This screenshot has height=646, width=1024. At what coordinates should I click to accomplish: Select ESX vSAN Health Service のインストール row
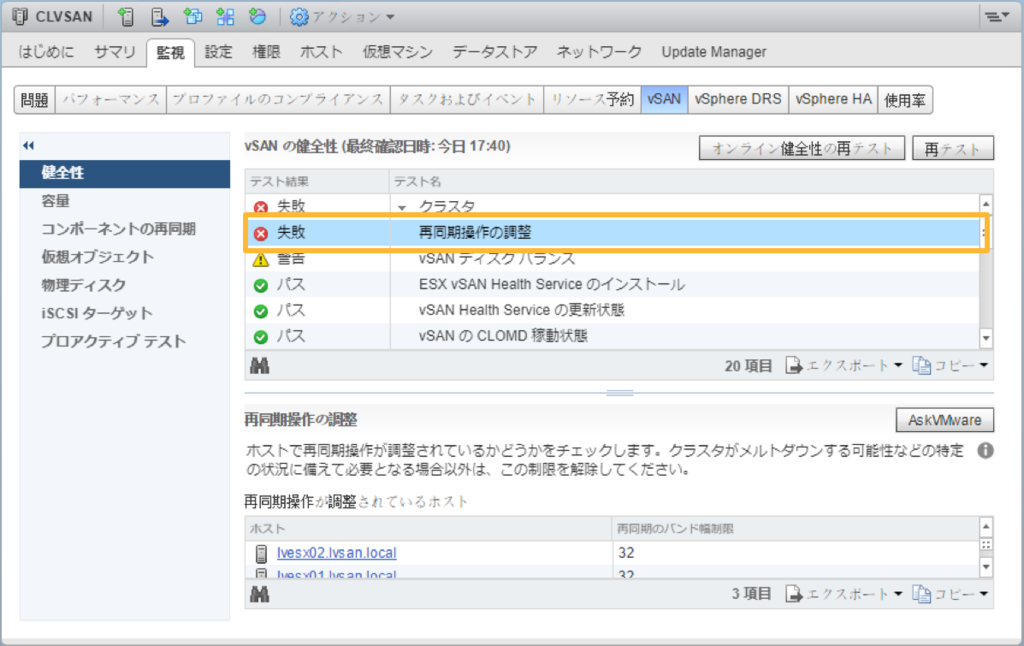(614, 285)
